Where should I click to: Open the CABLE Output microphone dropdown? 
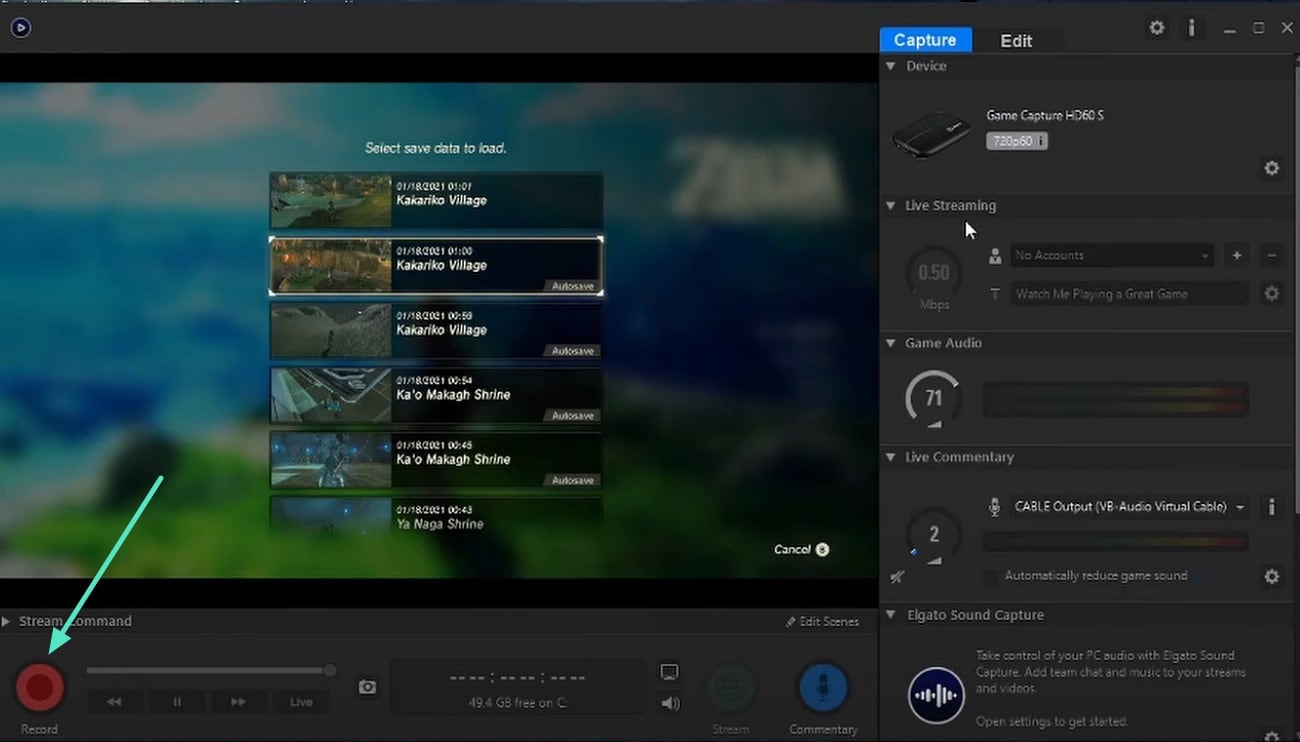(1129, 507)
